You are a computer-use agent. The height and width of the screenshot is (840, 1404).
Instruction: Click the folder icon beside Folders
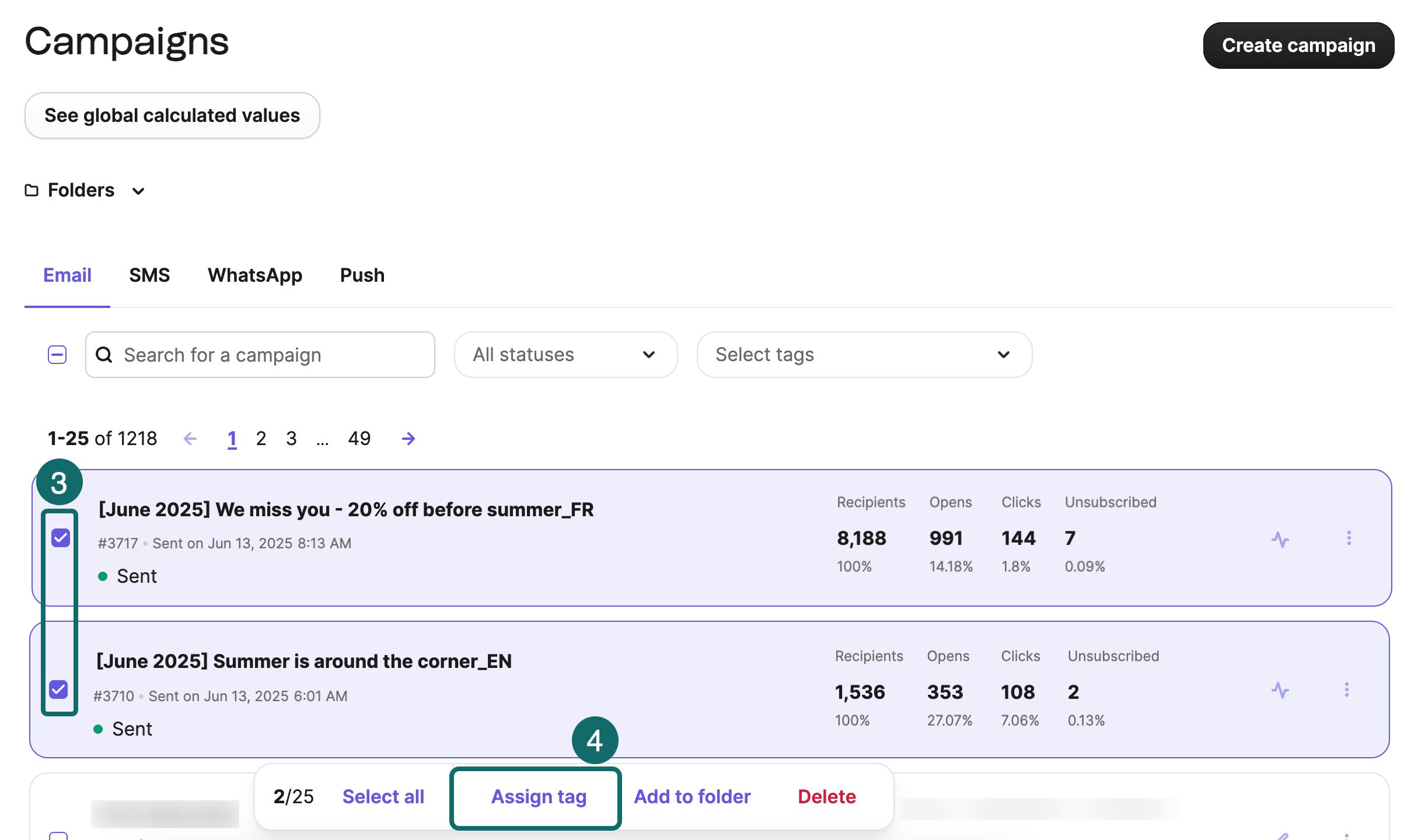(32, 190)
